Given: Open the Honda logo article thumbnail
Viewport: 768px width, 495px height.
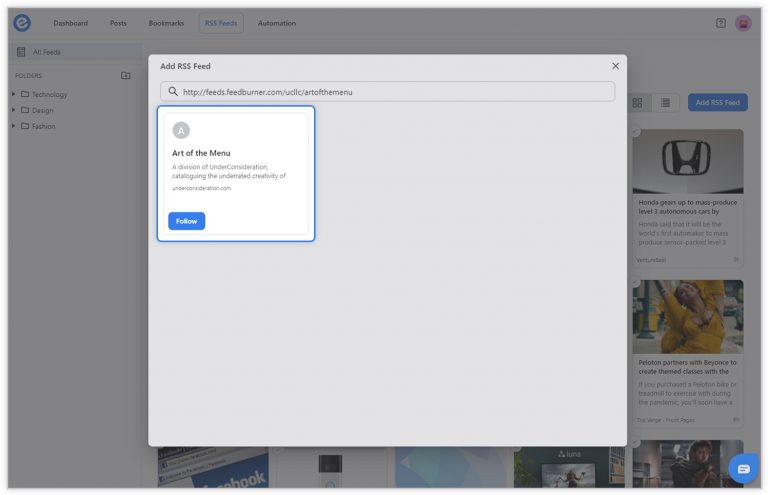Looking at the screenshot, I should point(688,162).
